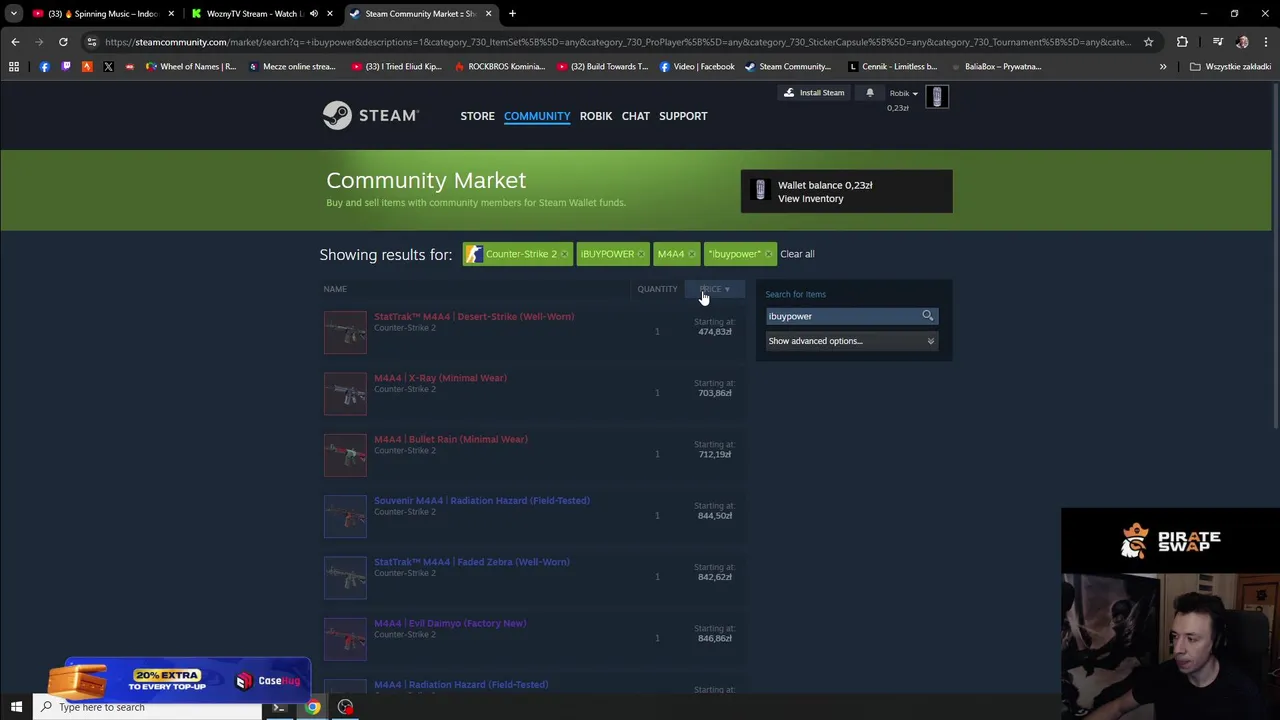Sort results by QUANTITY column
This screenshot has height=720, width=1280.
click(x=657, y=289)
